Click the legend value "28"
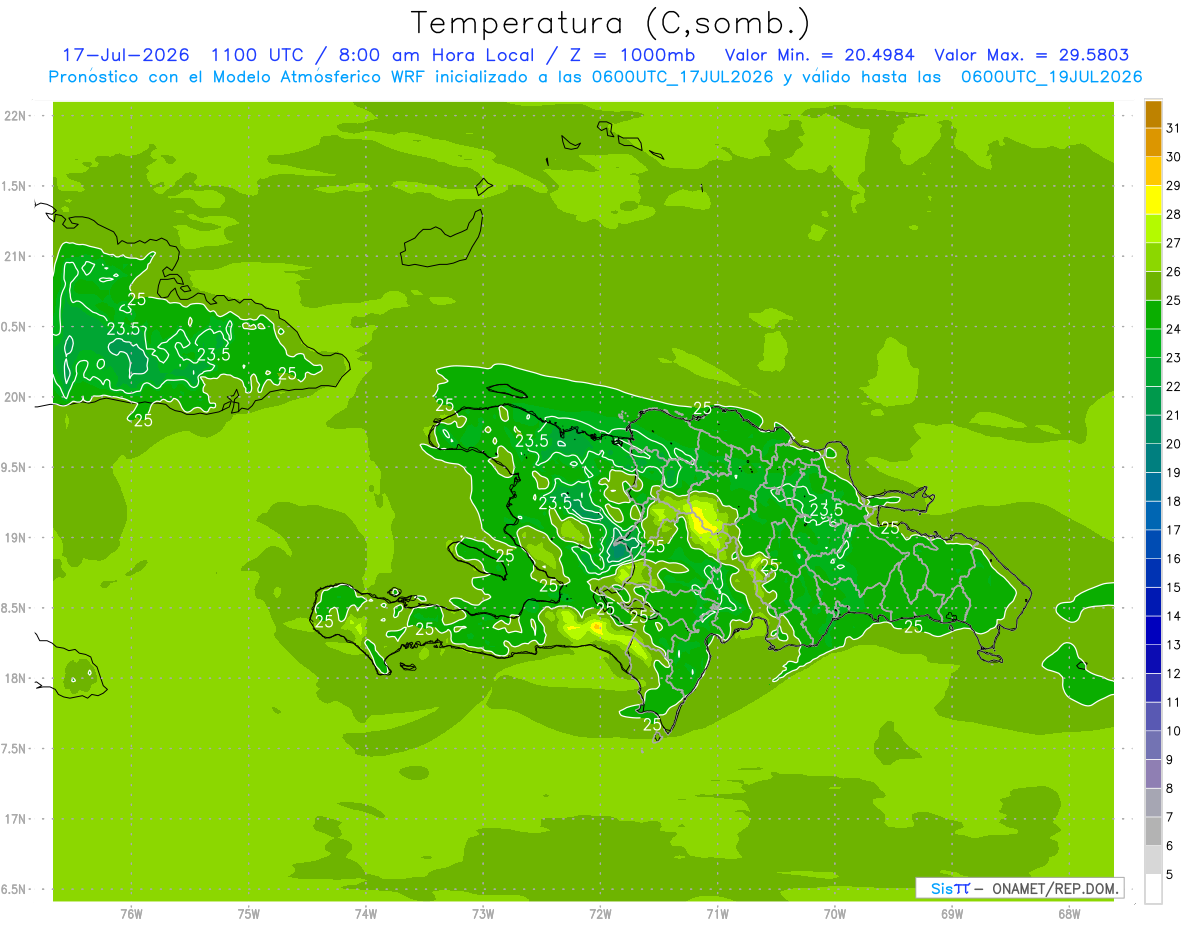The height and width of the screenshot is (927, 1200). pyautogui.click(x=1173, y=214)
